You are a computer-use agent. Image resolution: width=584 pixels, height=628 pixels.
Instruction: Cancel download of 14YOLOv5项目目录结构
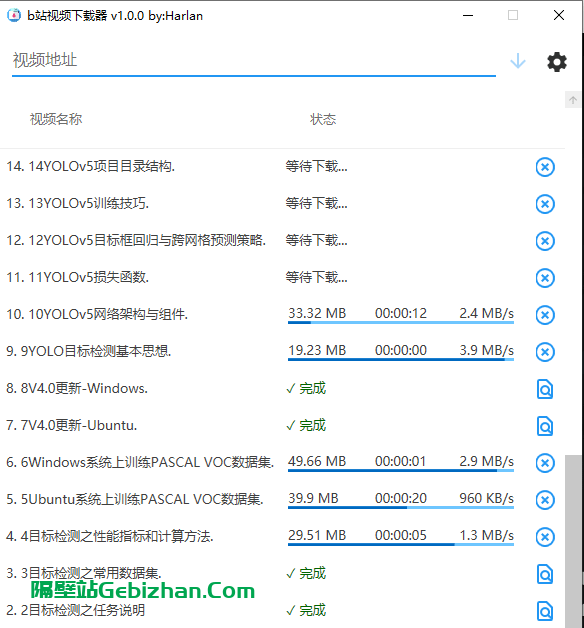(545, 167)
